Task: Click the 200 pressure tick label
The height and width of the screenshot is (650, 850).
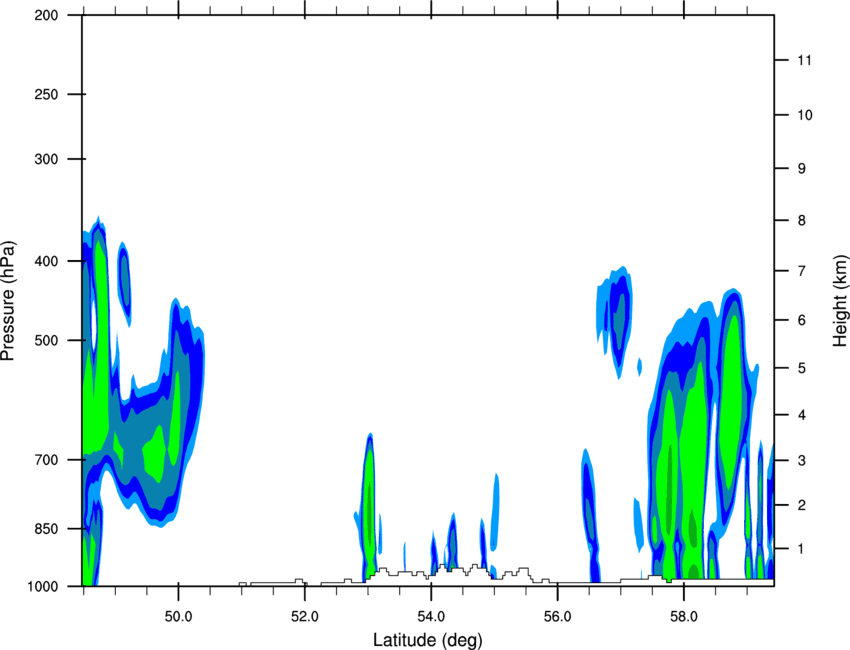Action: [x=46, y=15]
